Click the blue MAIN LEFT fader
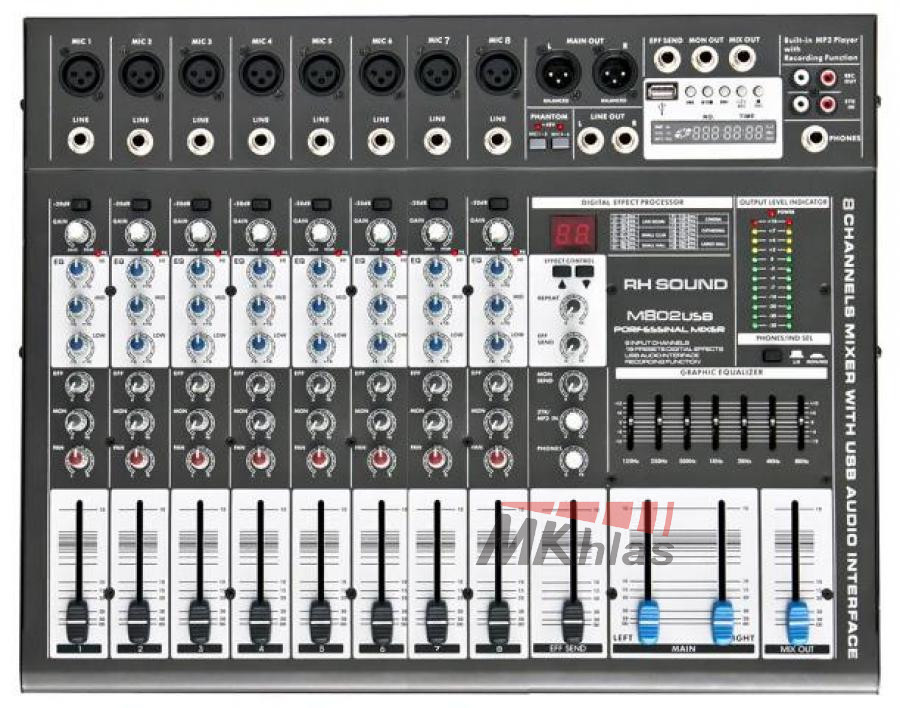Screen dimensions: 900x708 (648, 621)
